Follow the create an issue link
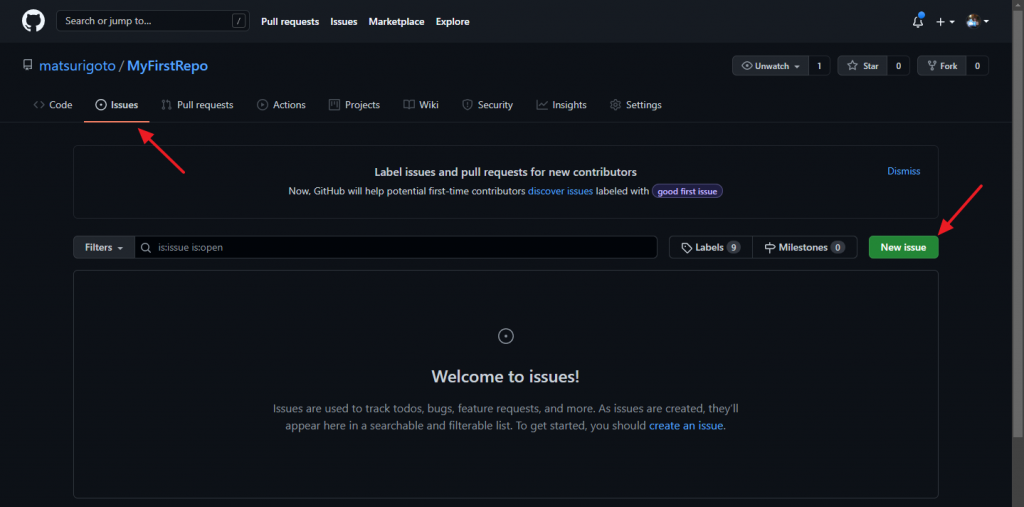The height and width of the screenshot is (507, 1024). click(x=686, y=426)
